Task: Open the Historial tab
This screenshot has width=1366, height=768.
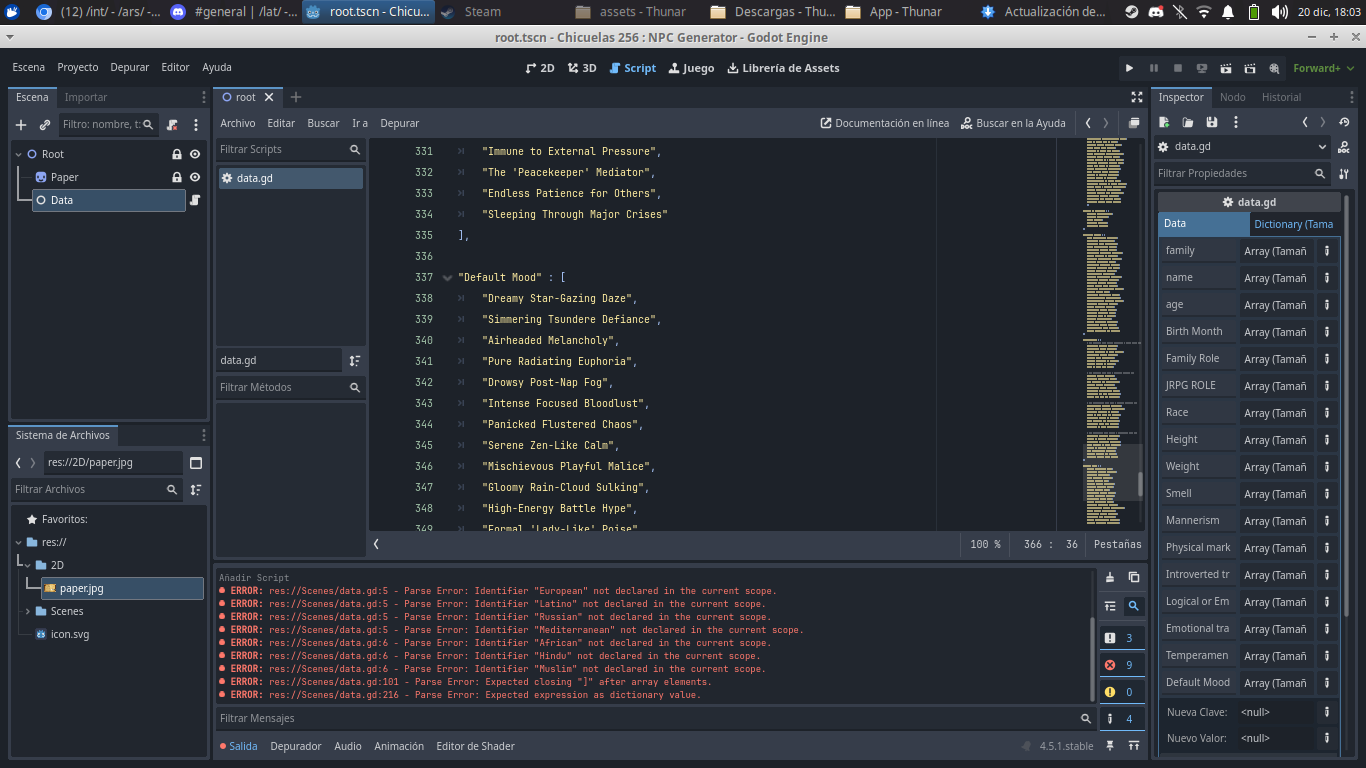Action: (1281, 97)
